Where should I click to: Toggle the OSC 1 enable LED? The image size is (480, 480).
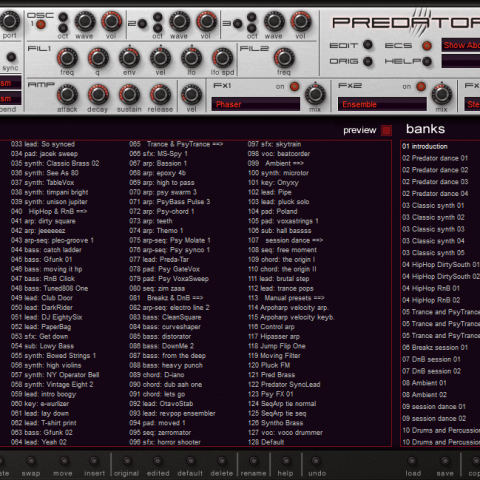point(41,24)
